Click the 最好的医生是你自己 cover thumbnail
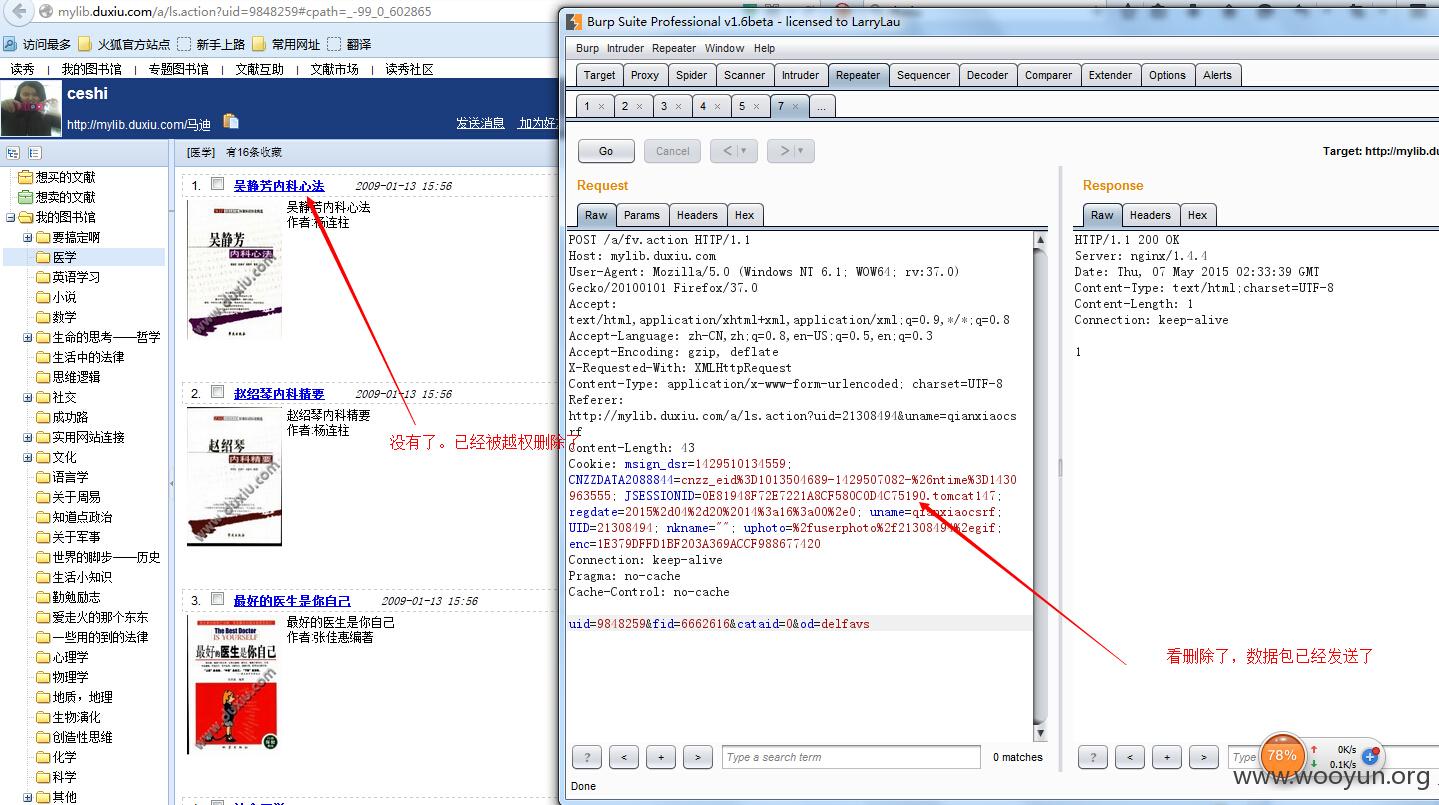The width and height of the screenshot is (1439, 805). [x=234, y=684]
